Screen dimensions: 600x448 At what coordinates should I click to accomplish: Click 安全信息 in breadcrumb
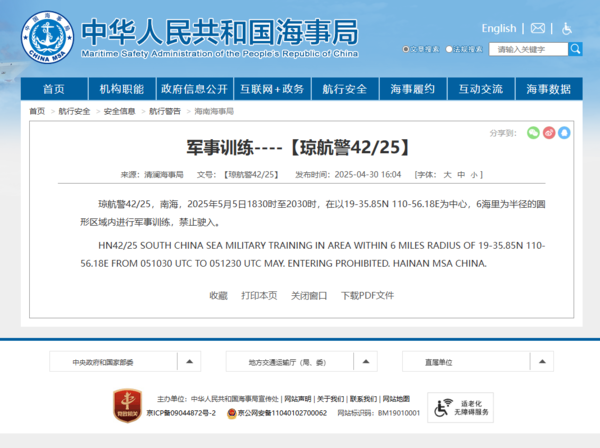(119, 111)
